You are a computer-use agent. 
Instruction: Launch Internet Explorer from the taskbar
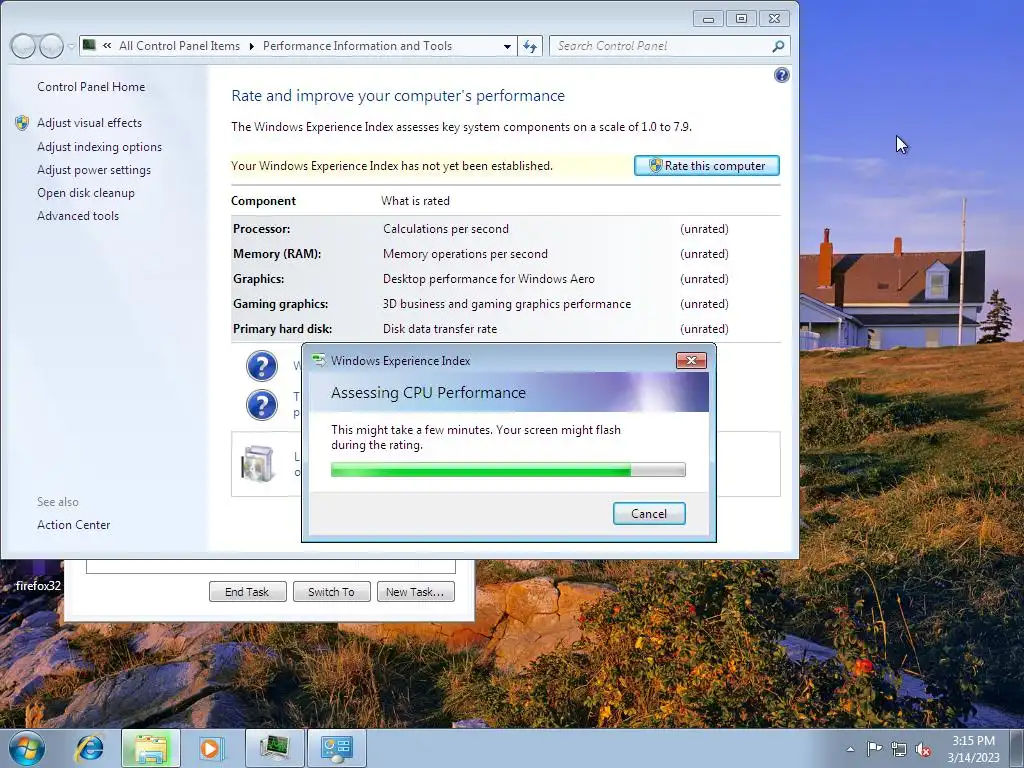tap(89, 748)
